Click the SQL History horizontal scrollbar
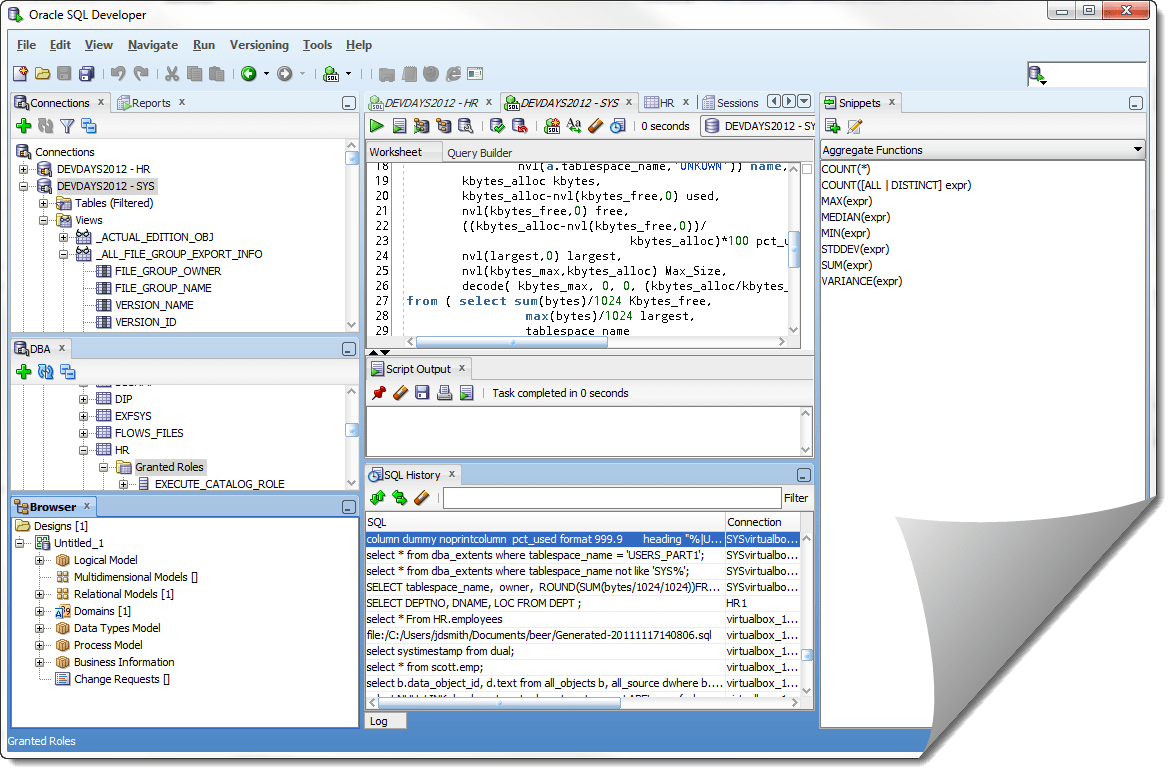The height and width of the screenshot is (774, 1172). coord(499,703)
